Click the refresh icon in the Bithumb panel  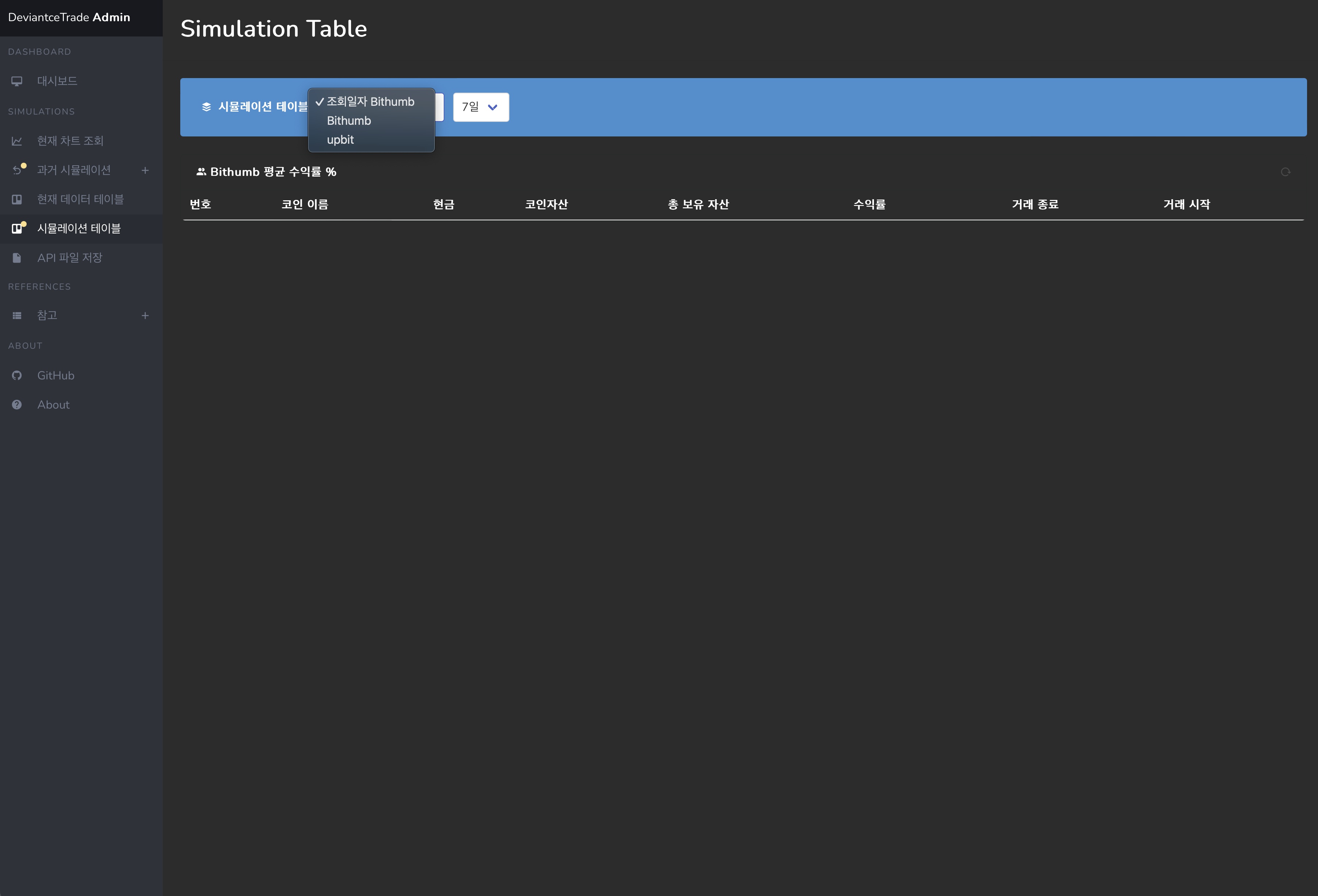coord(1285,172)
